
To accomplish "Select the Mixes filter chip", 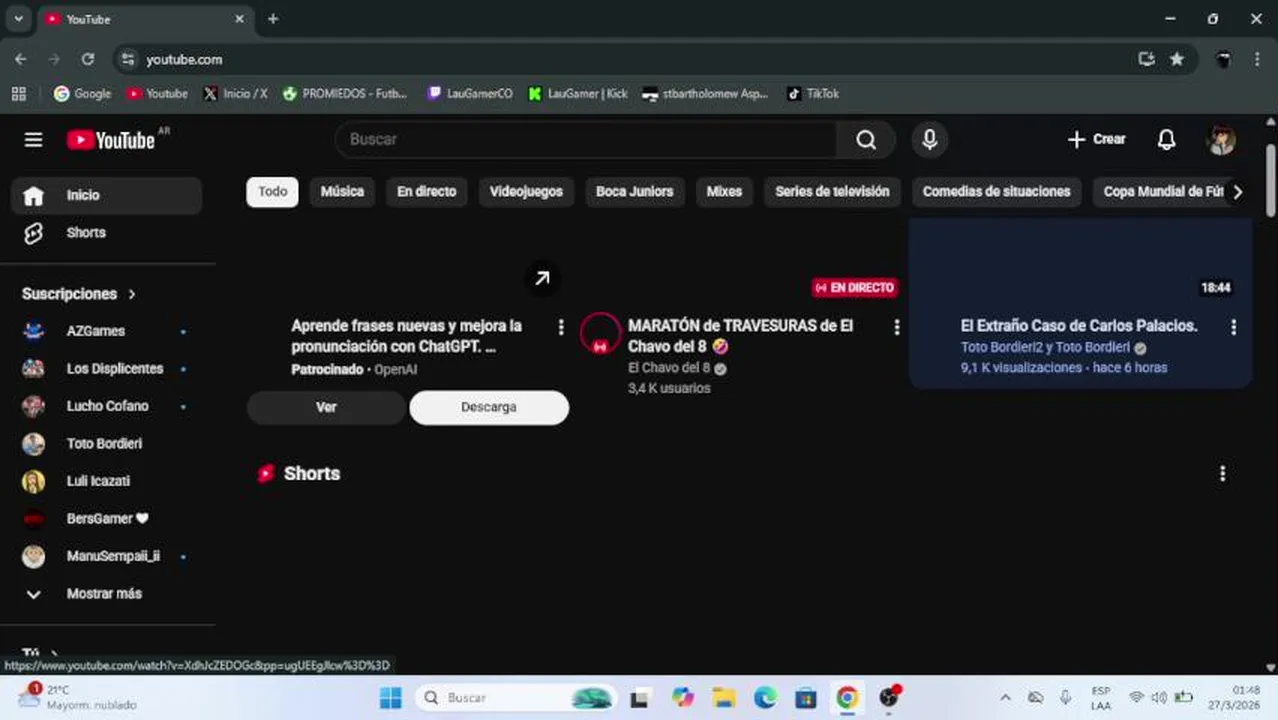I will [x=724, y=192].
